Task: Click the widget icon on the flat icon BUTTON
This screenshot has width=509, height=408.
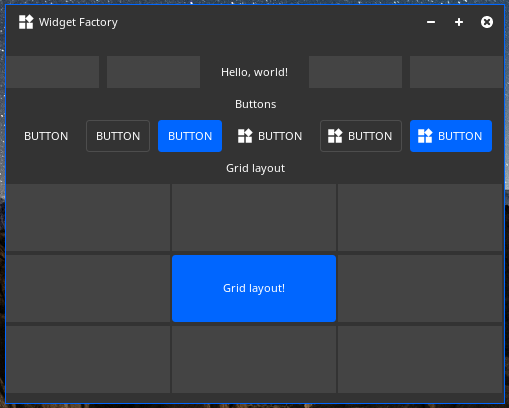Action: [245, 136]
